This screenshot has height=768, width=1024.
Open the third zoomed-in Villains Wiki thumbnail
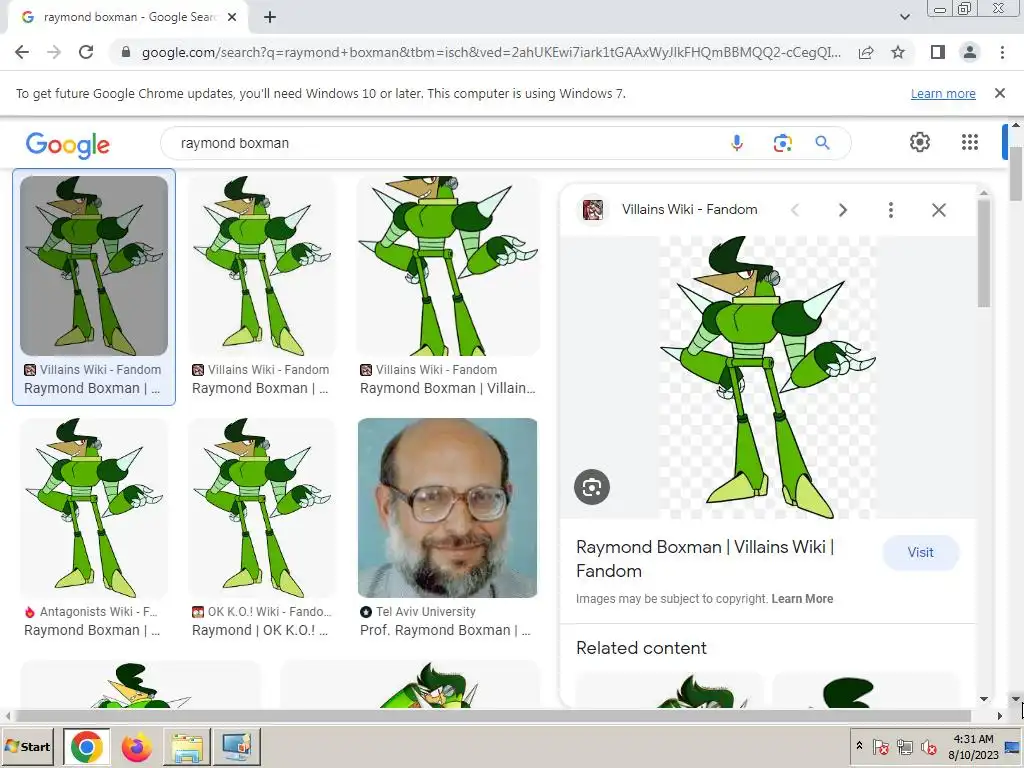(448, 265)
